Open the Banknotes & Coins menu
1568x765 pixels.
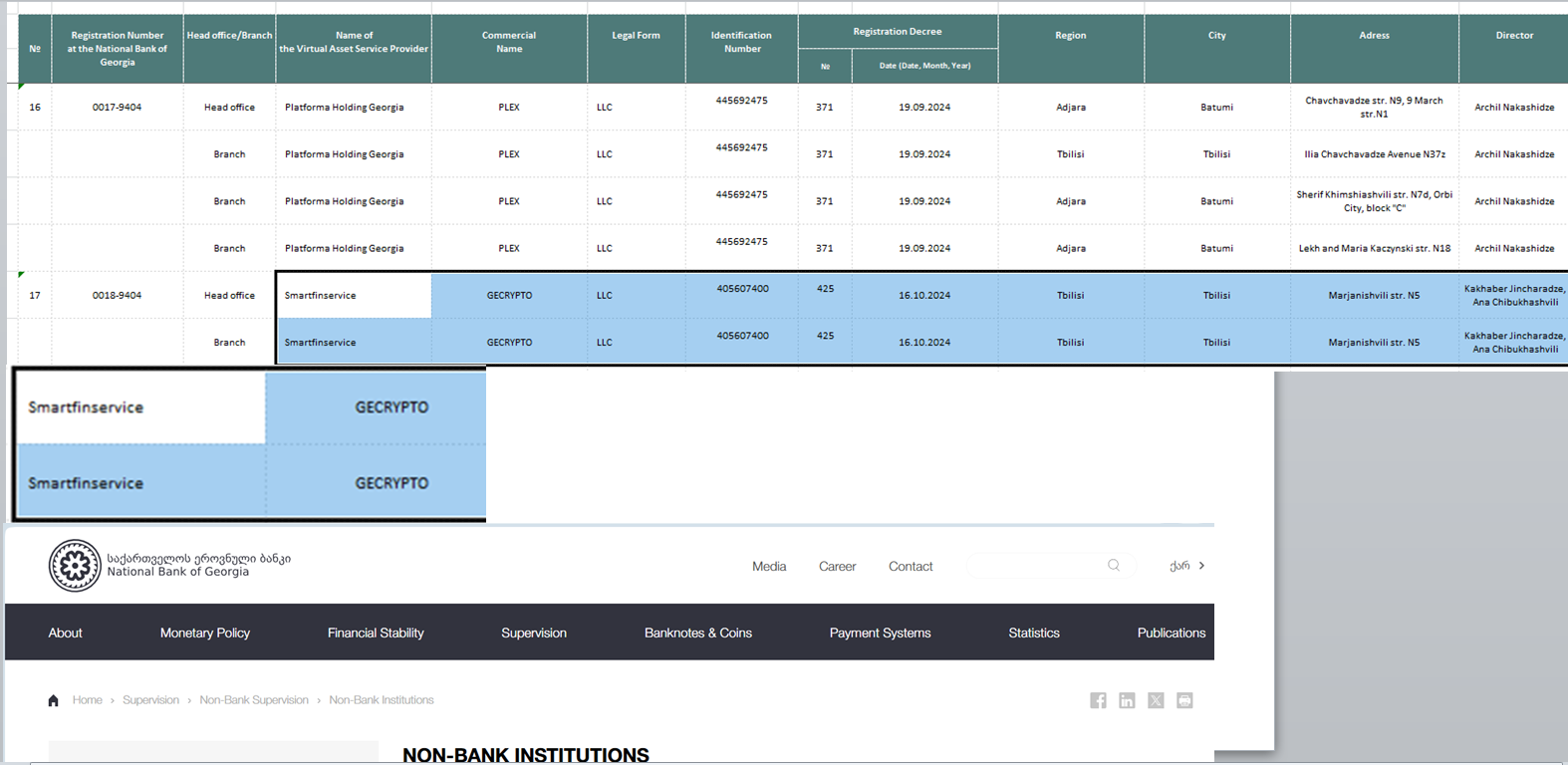click(x=698, y=633)
